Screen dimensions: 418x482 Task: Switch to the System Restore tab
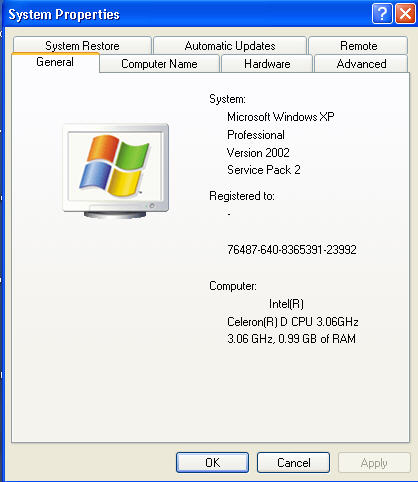(82, 46)
